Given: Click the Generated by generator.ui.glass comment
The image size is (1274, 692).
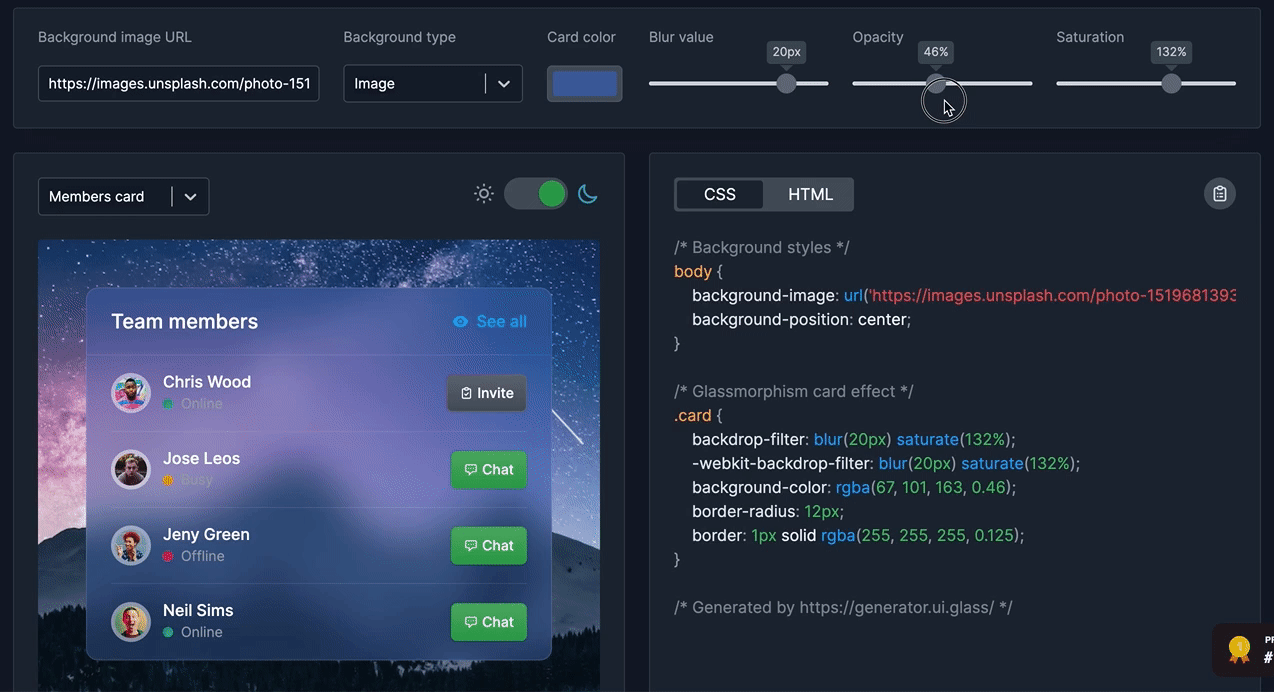Looking at the screenshot, I should [844, 608].
